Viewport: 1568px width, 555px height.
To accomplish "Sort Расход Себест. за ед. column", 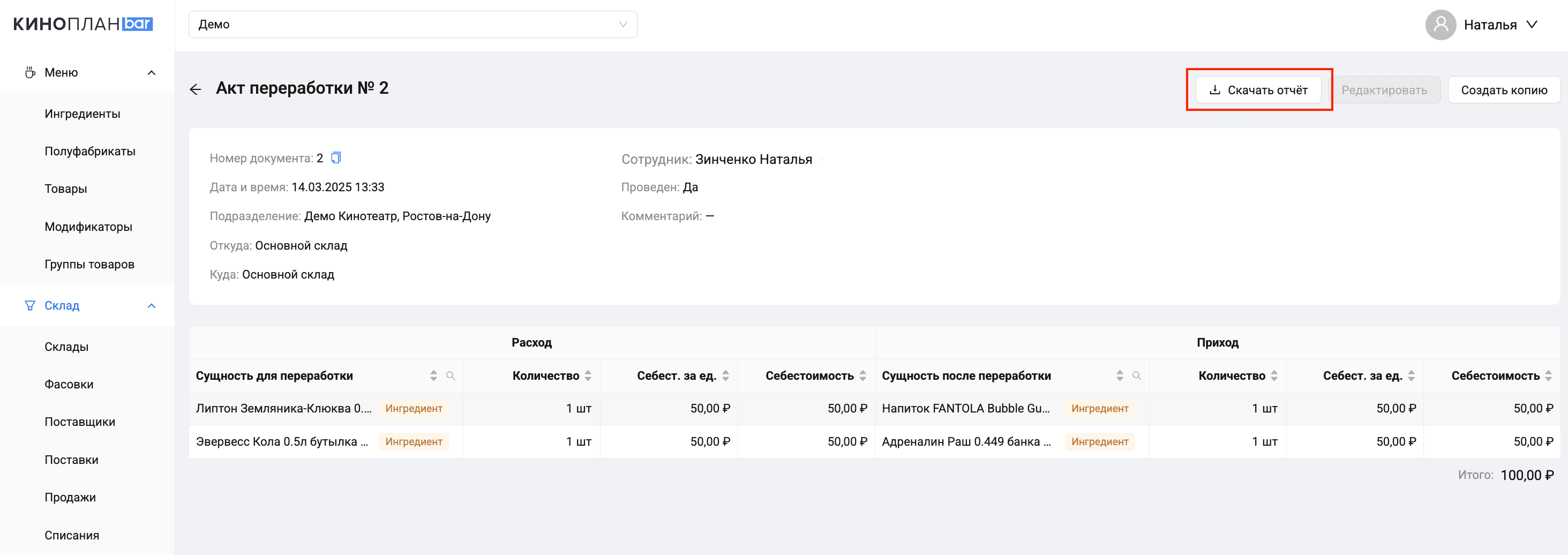I will point(725,376).
